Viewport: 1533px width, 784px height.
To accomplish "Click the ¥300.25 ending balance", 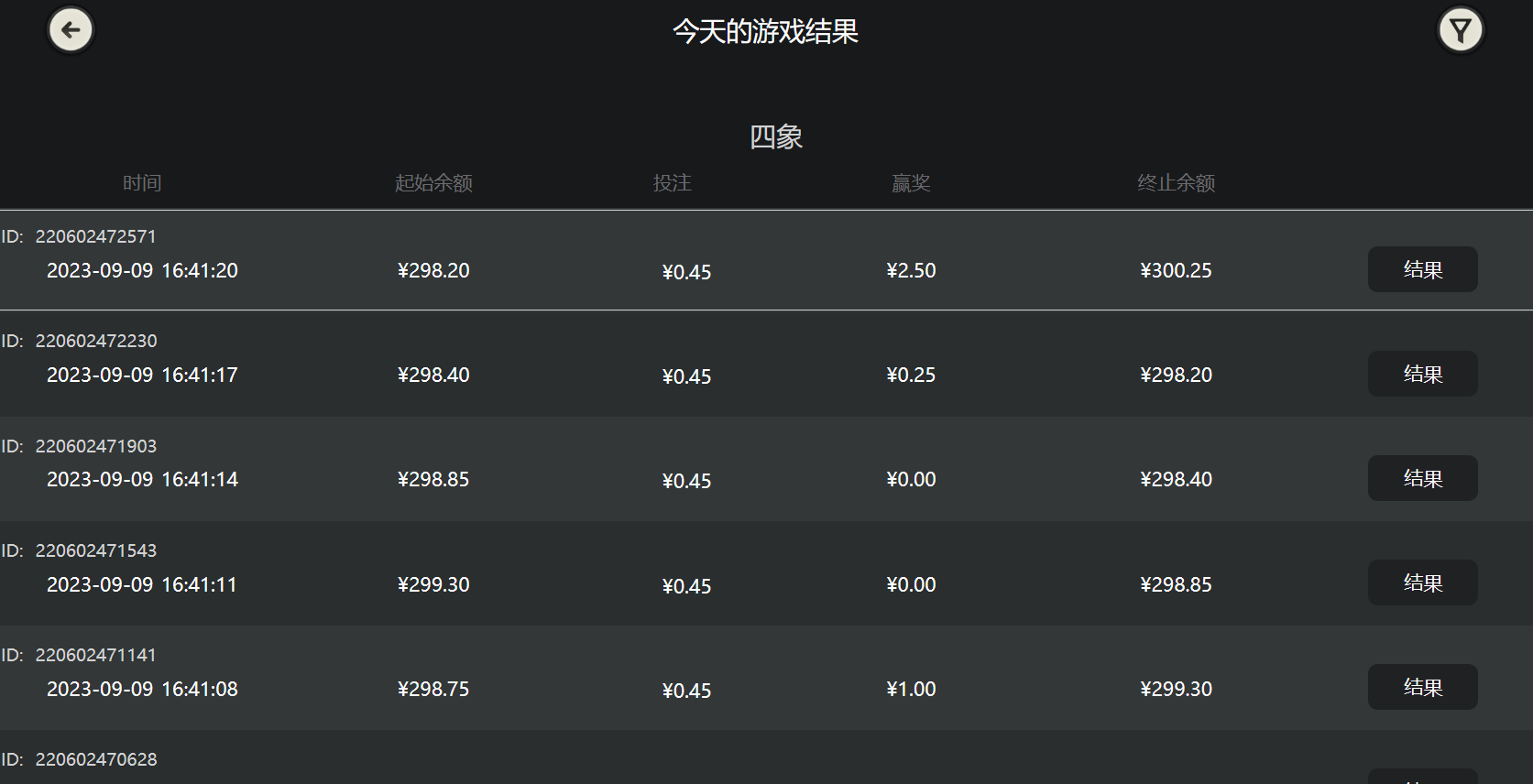I will 1176,270.
